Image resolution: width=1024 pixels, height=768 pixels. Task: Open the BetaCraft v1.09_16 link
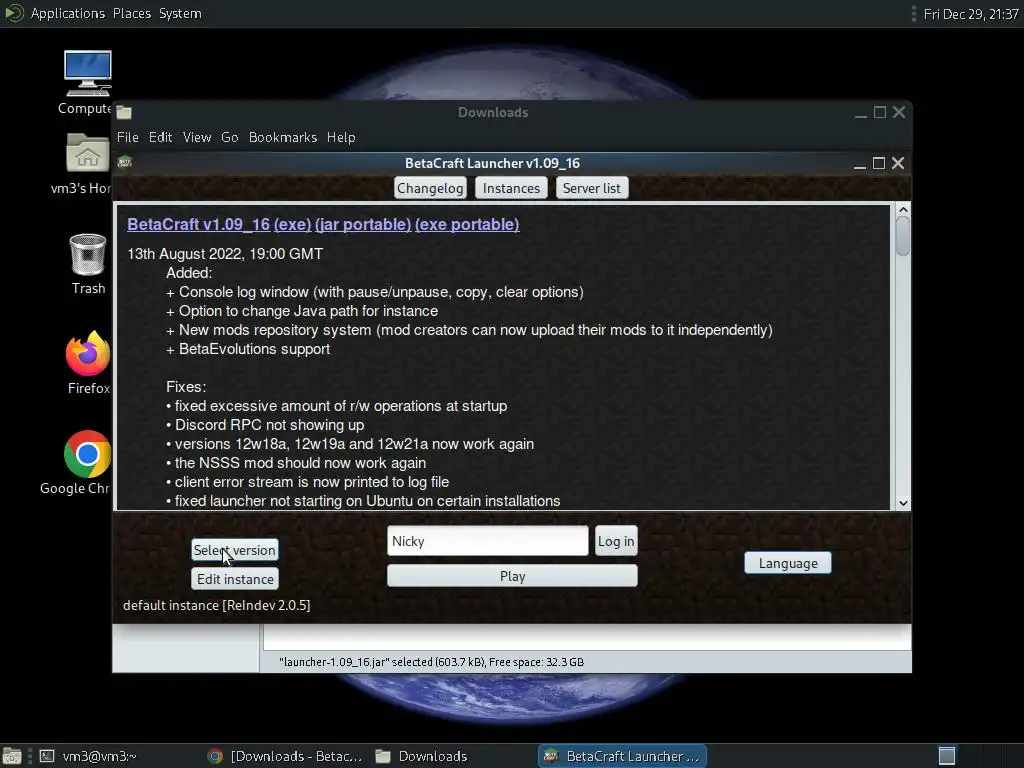[x=199, y=225]
